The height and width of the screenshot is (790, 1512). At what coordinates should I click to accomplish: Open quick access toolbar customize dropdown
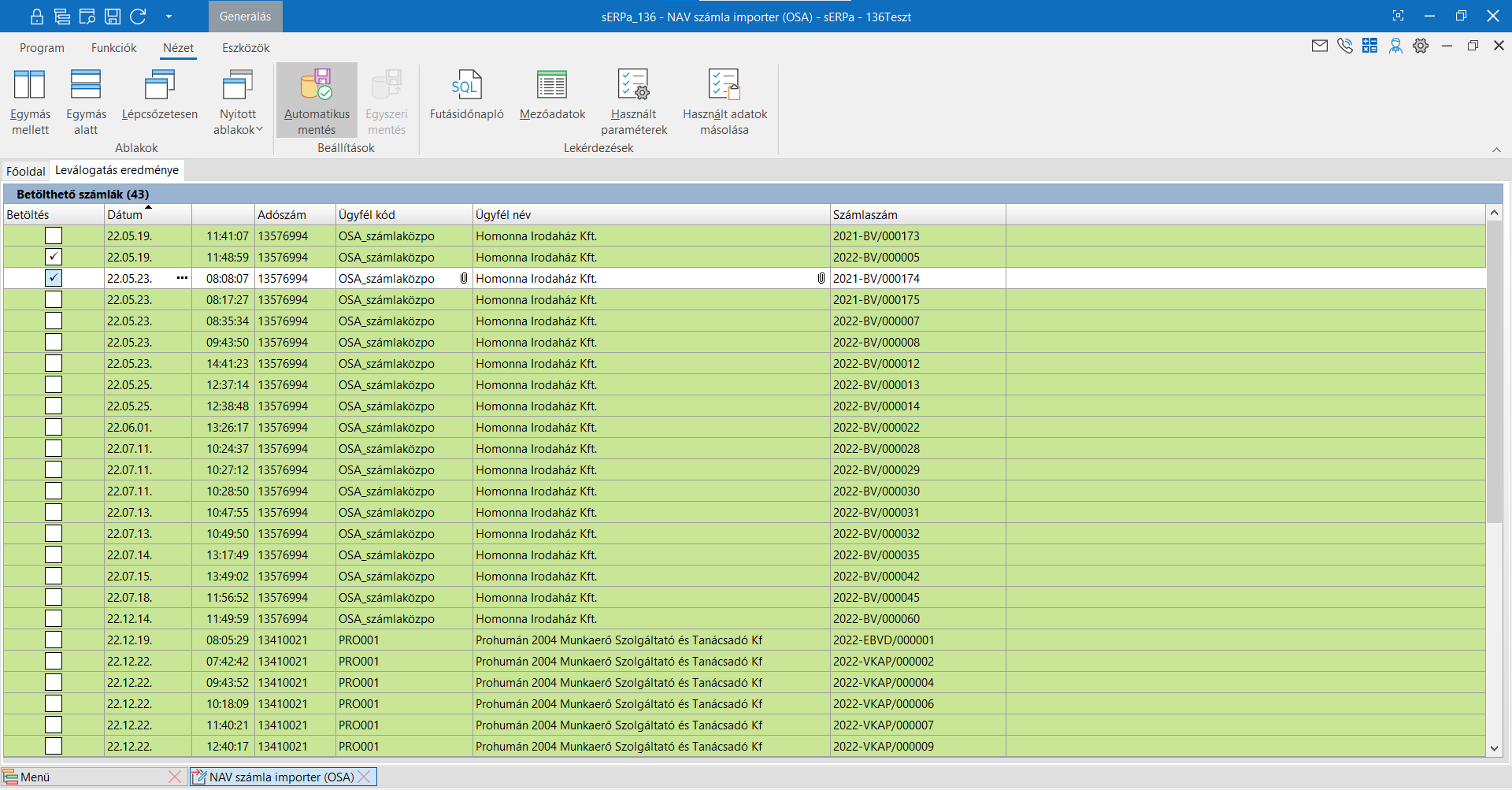[169, 17]
